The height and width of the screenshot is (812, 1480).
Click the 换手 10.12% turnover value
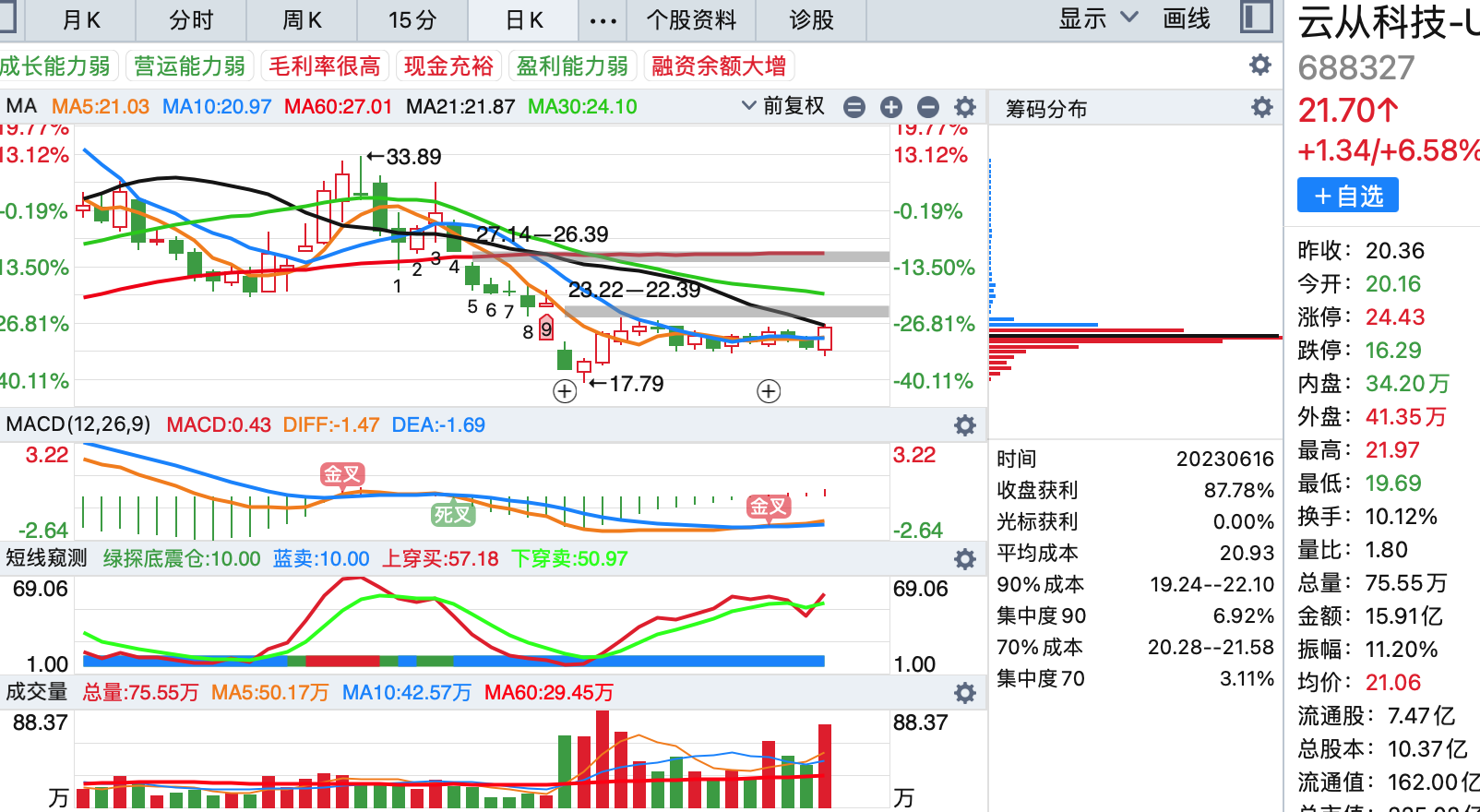point(1402,517)
